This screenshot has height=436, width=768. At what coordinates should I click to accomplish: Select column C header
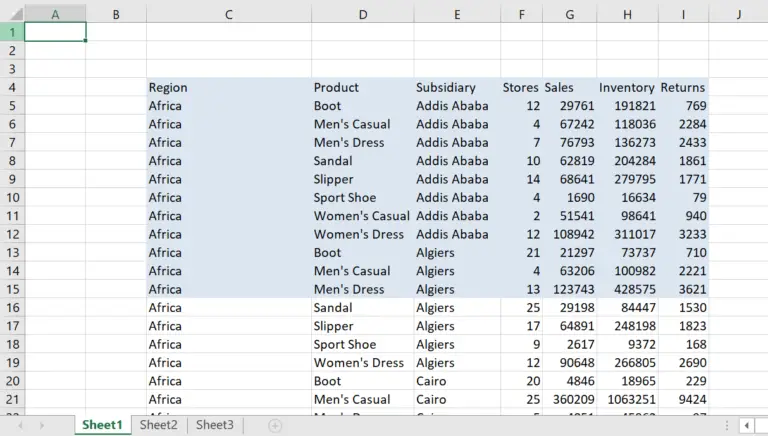coord(229,14)
